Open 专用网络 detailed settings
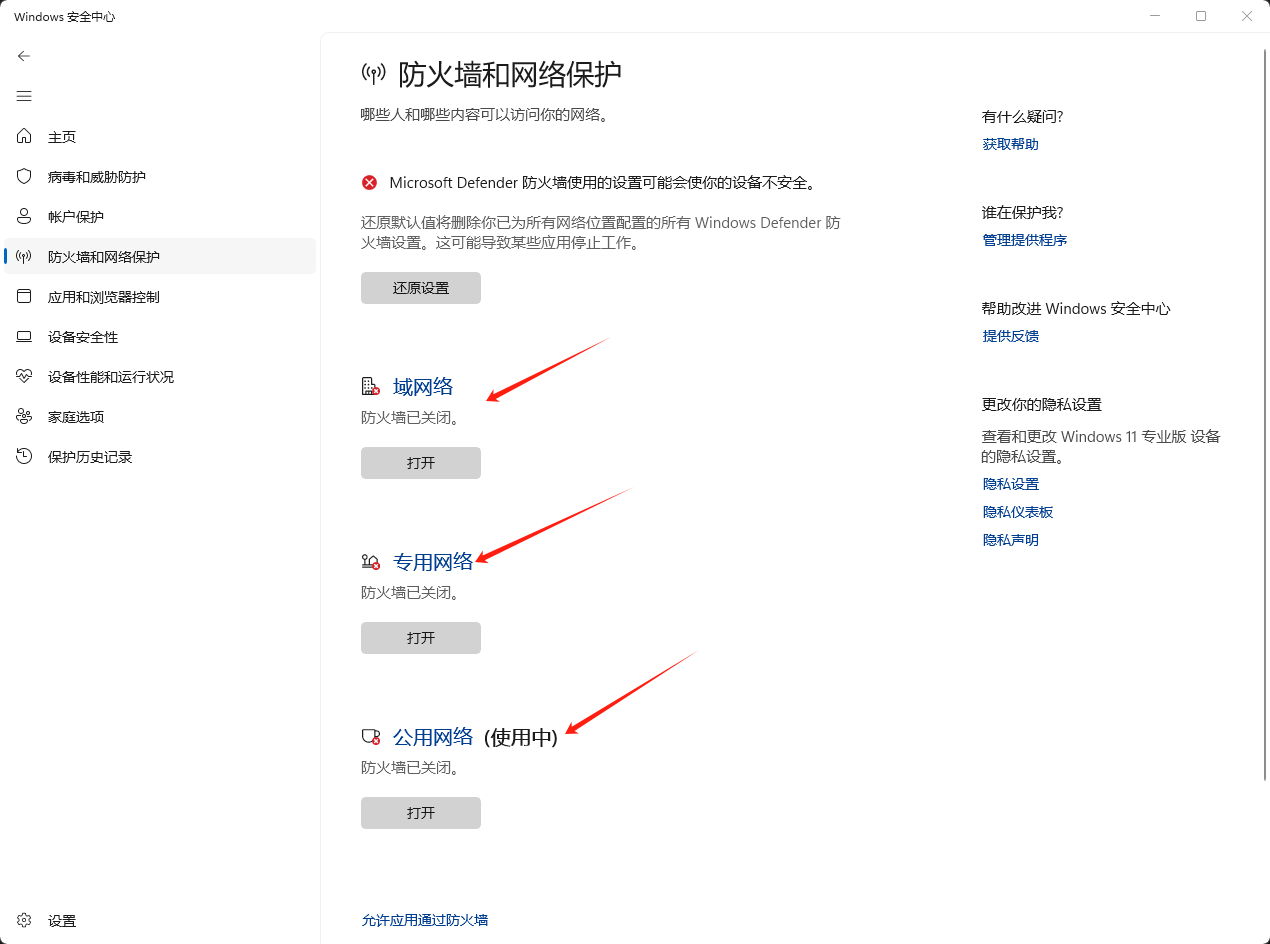Viewport: 1270px width, 944px height. click(x=432, y=561)
